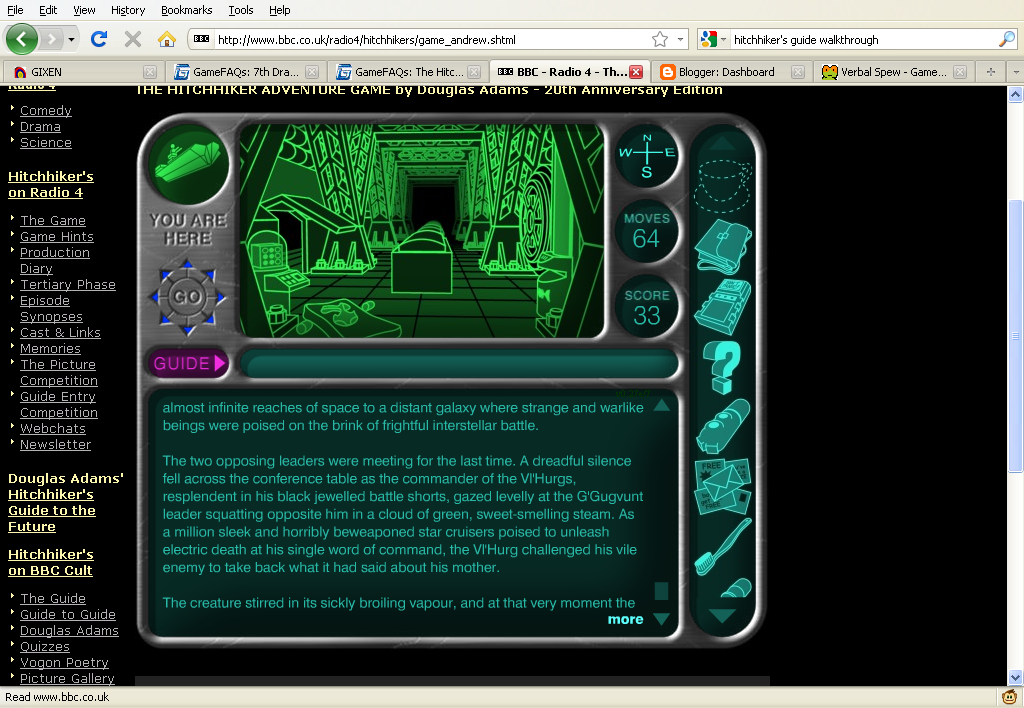
Task: Click the N-W-E-S compass icon
Action: pos(646,153)
